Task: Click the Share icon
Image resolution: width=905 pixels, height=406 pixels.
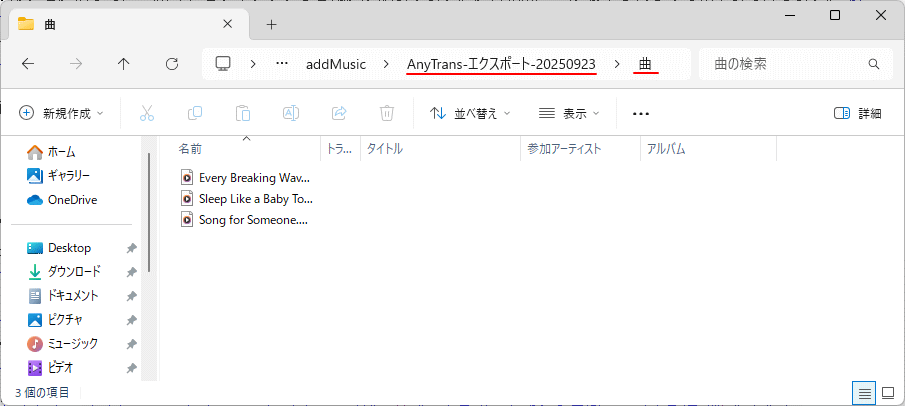Action: click(x=339, y=113)
